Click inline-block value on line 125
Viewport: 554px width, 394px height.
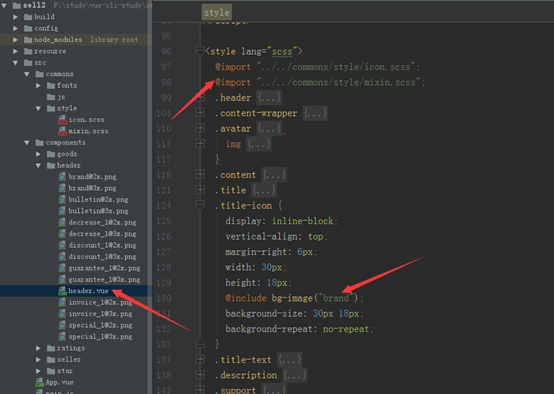pyautogui.click(x=303, y=221)
